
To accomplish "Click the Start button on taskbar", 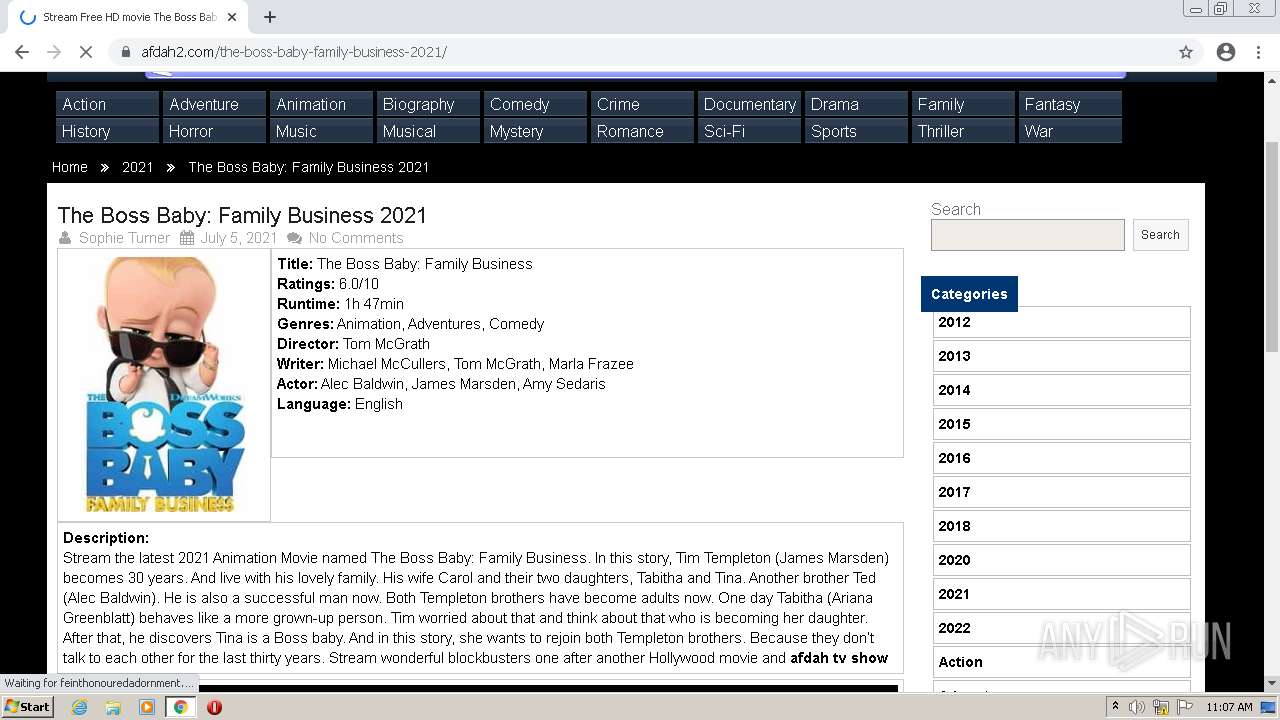I will [x=27, y=707].
